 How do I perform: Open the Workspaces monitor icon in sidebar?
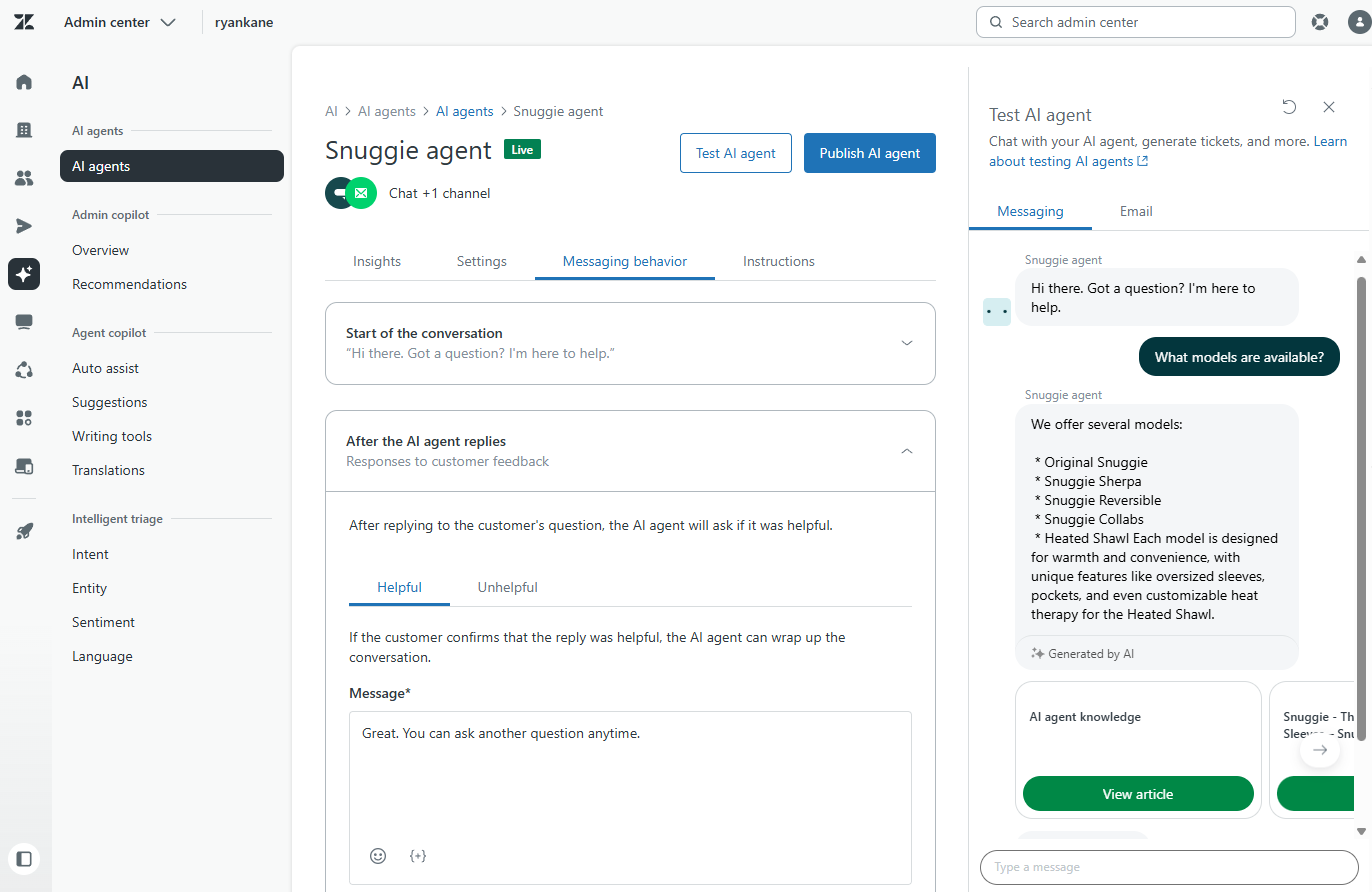24,321
